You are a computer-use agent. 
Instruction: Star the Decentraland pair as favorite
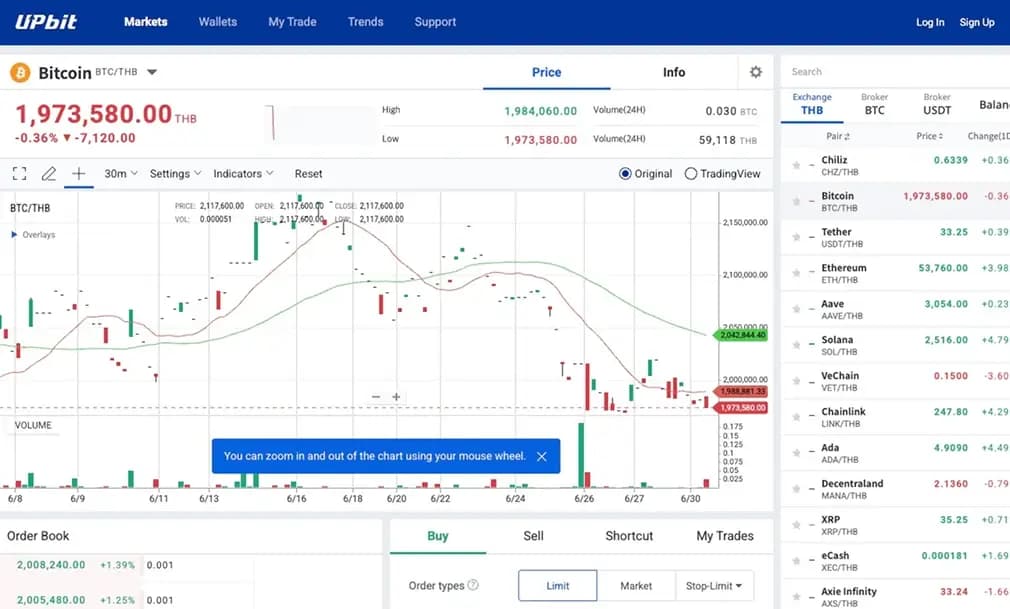pos(796,489)
